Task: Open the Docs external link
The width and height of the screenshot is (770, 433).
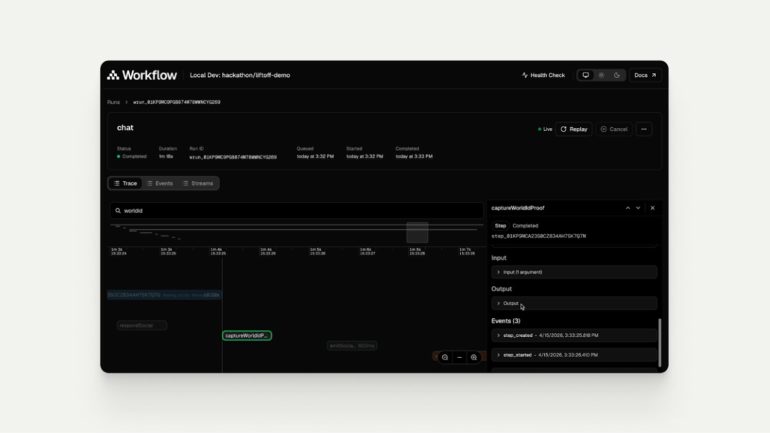Action: tap(645, 75)
